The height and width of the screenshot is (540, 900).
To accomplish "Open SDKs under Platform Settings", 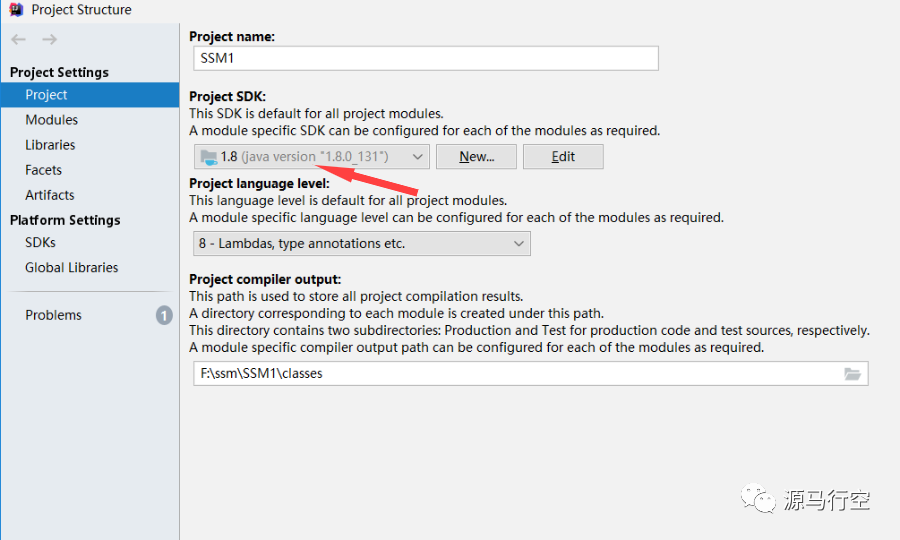I will [41, 242].
